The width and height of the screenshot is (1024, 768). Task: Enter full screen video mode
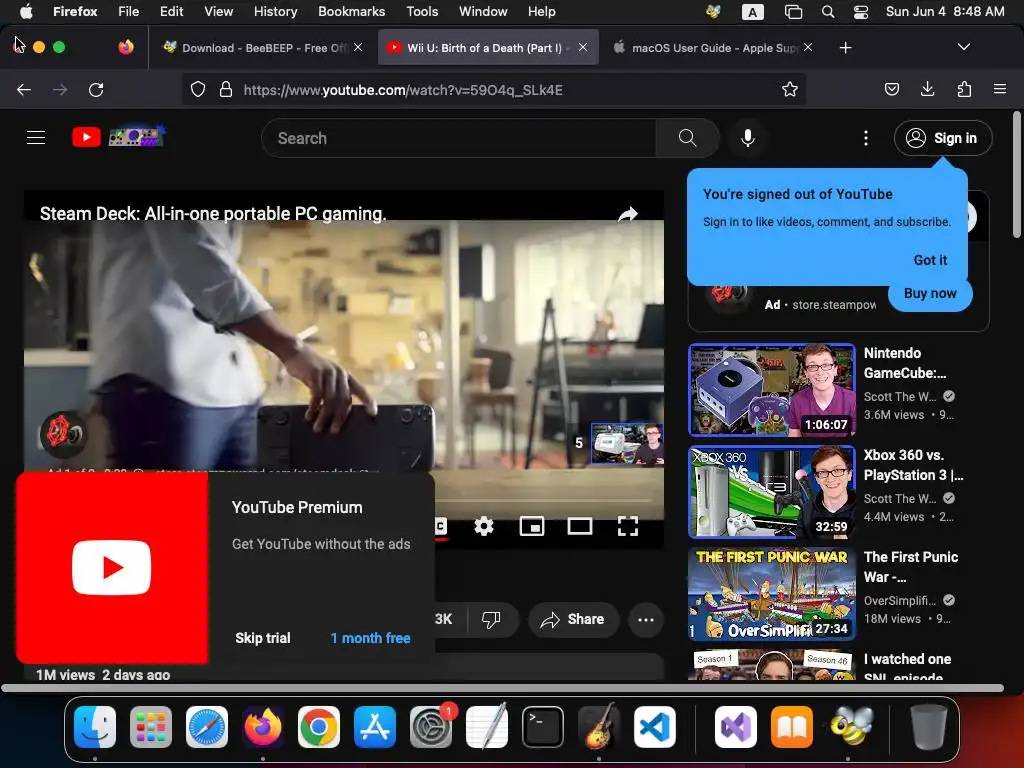[x=628, y=526]
